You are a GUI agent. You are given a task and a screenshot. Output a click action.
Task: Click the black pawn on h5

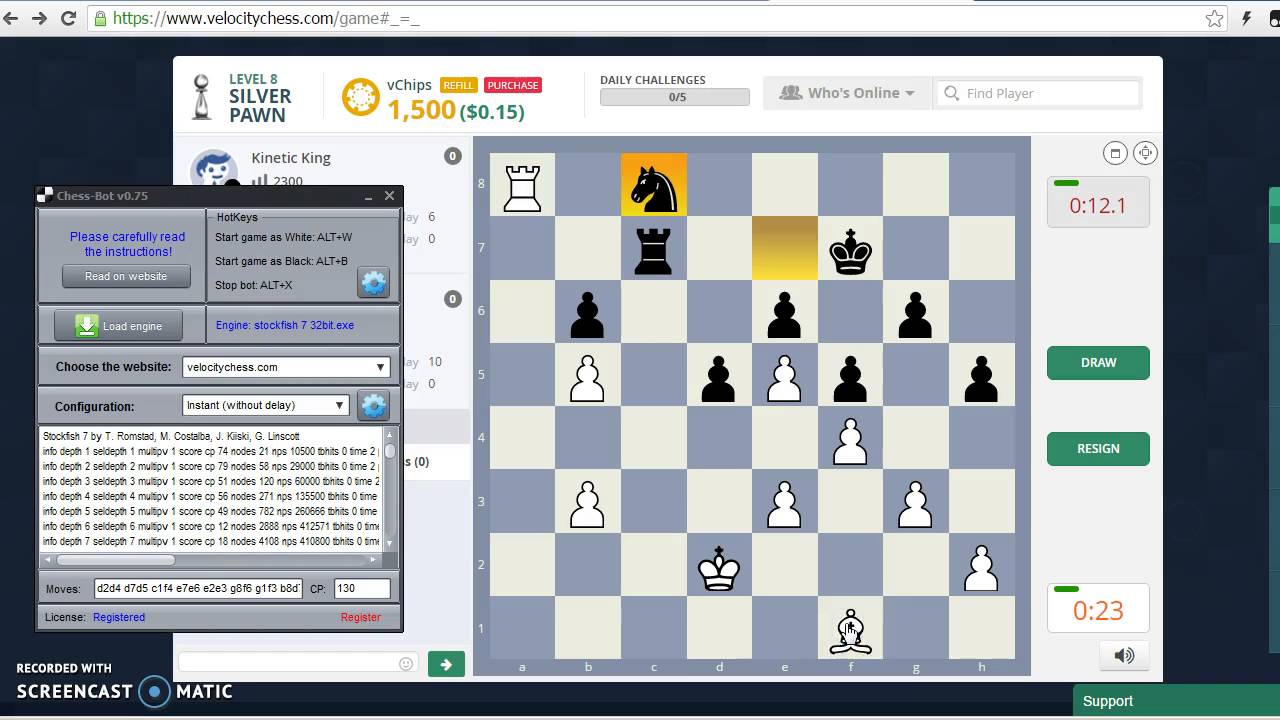coord(981,378)
